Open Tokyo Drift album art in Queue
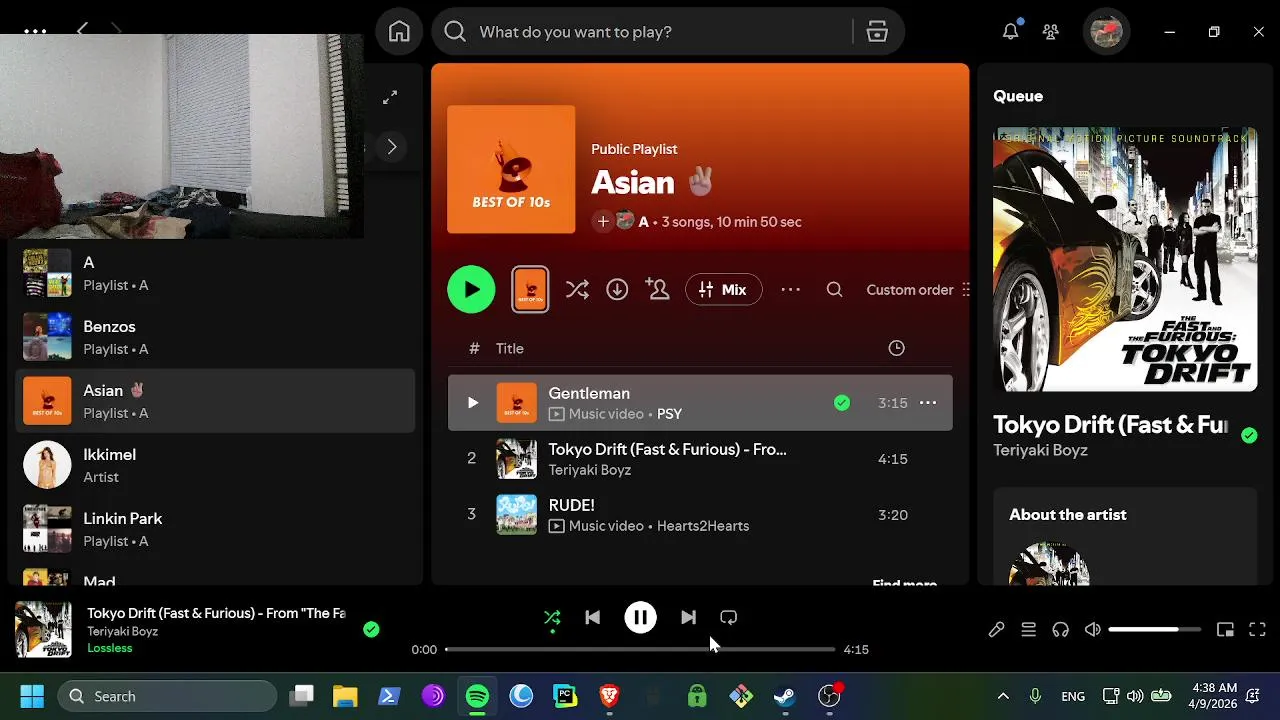Screen dimensions: 1280x720 coord(1125,259)
